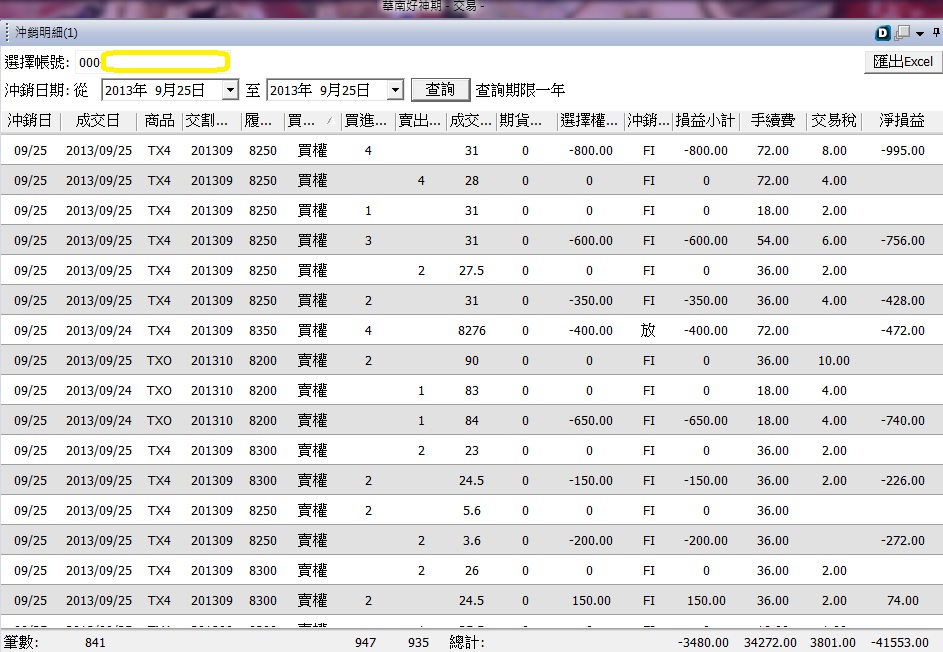
Task: Select the net loss cell -428.00
Action: click(x=903, y=300)
